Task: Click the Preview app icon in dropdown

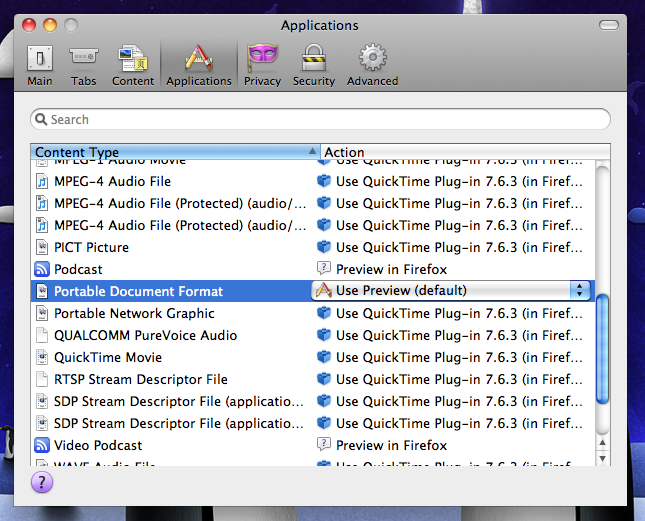Action: click(324, 290)
